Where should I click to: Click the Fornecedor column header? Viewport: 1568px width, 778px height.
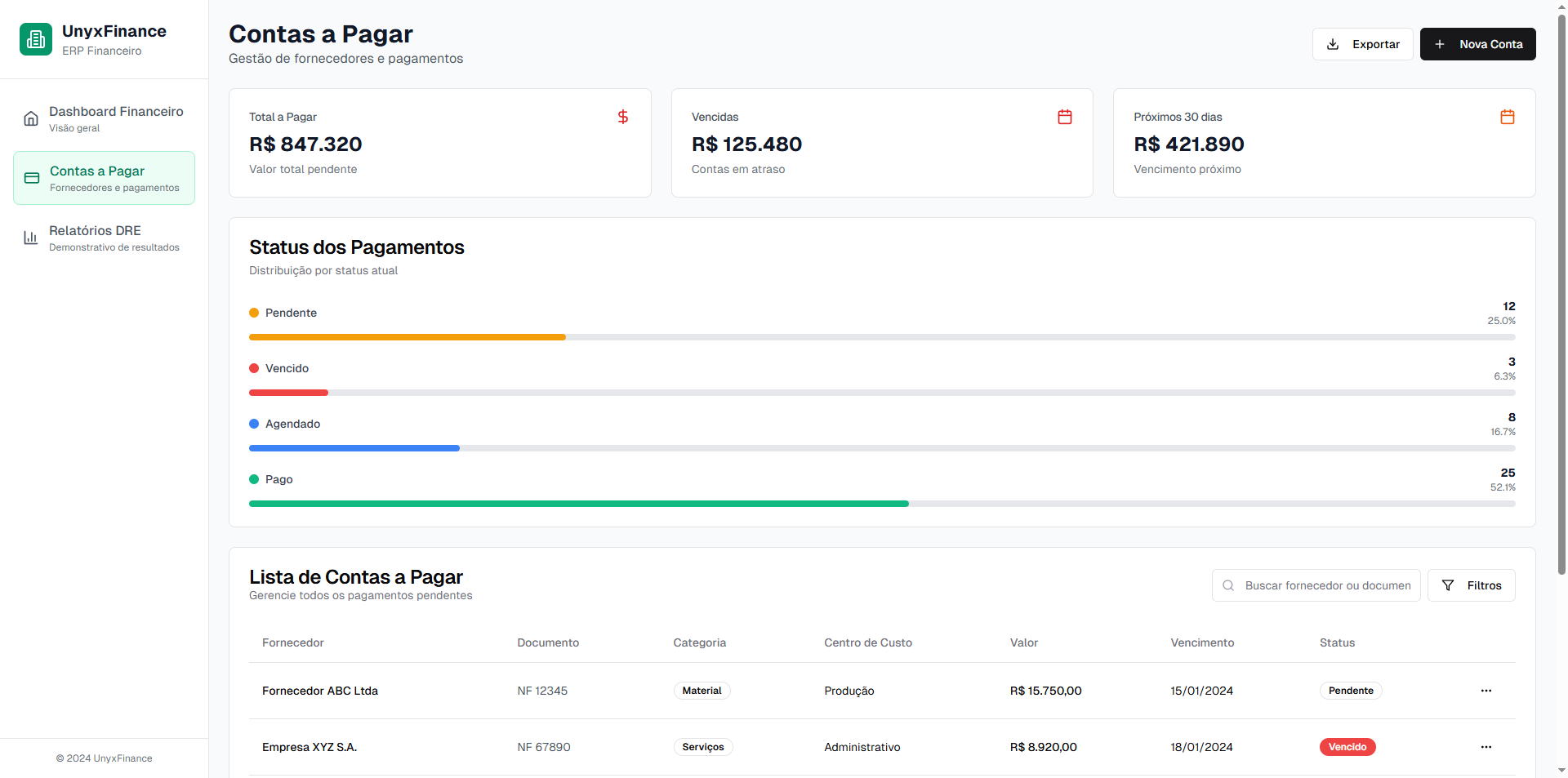(293, 642)
